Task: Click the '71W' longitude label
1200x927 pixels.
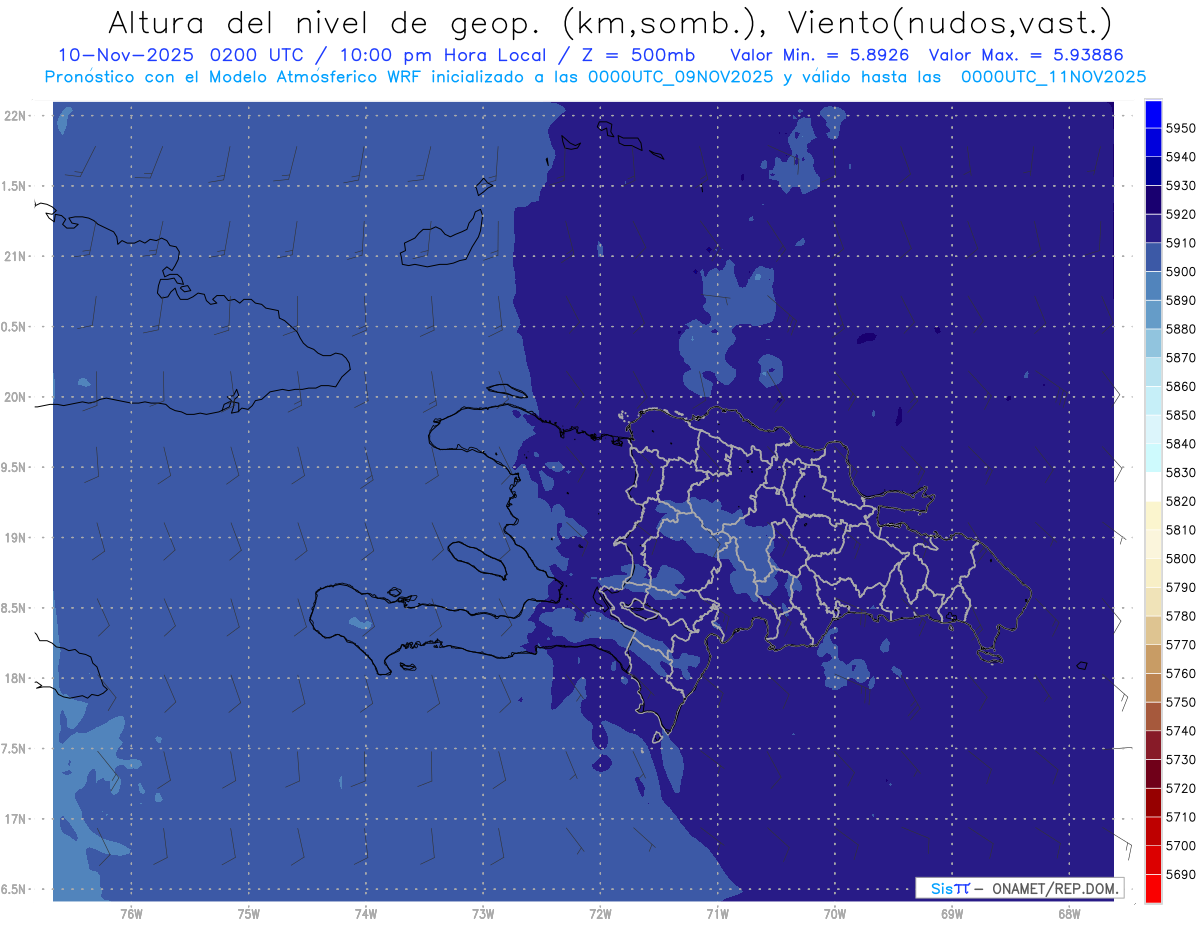Action: [x=718, y=914]
